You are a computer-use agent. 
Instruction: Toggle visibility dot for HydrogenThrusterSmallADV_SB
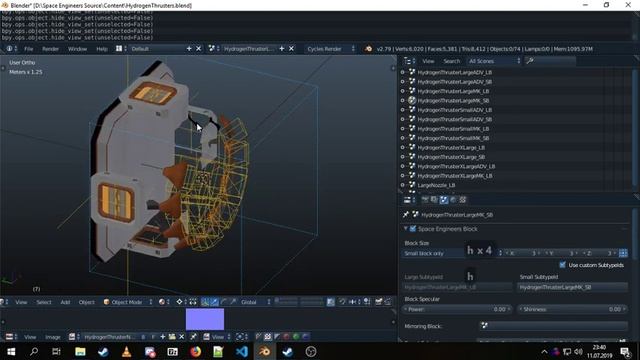402,119
